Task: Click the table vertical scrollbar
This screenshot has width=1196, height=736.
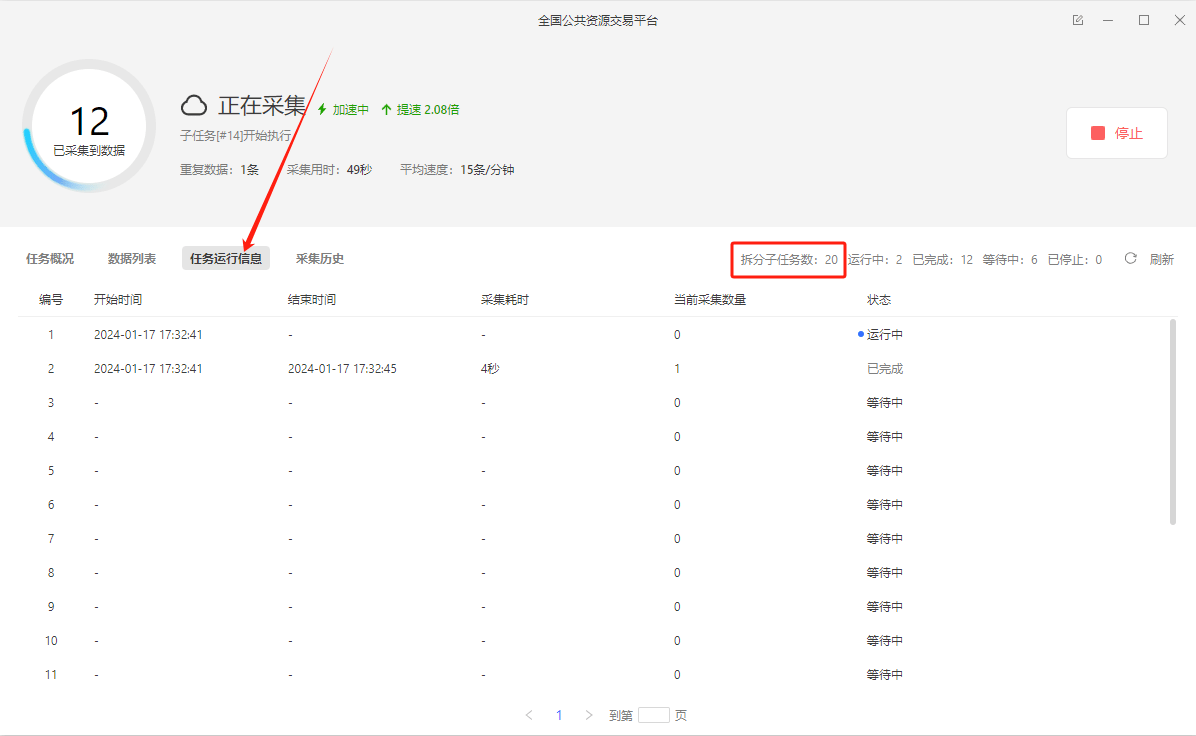Action: click(1172, 422)
